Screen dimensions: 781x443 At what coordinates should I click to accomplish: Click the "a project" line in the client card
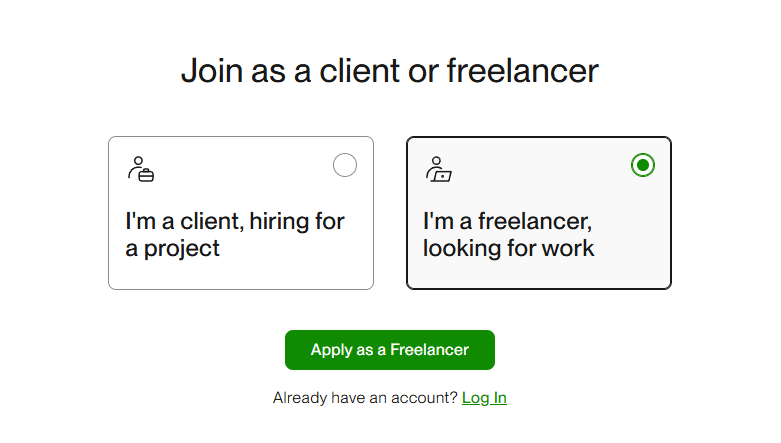172,248
